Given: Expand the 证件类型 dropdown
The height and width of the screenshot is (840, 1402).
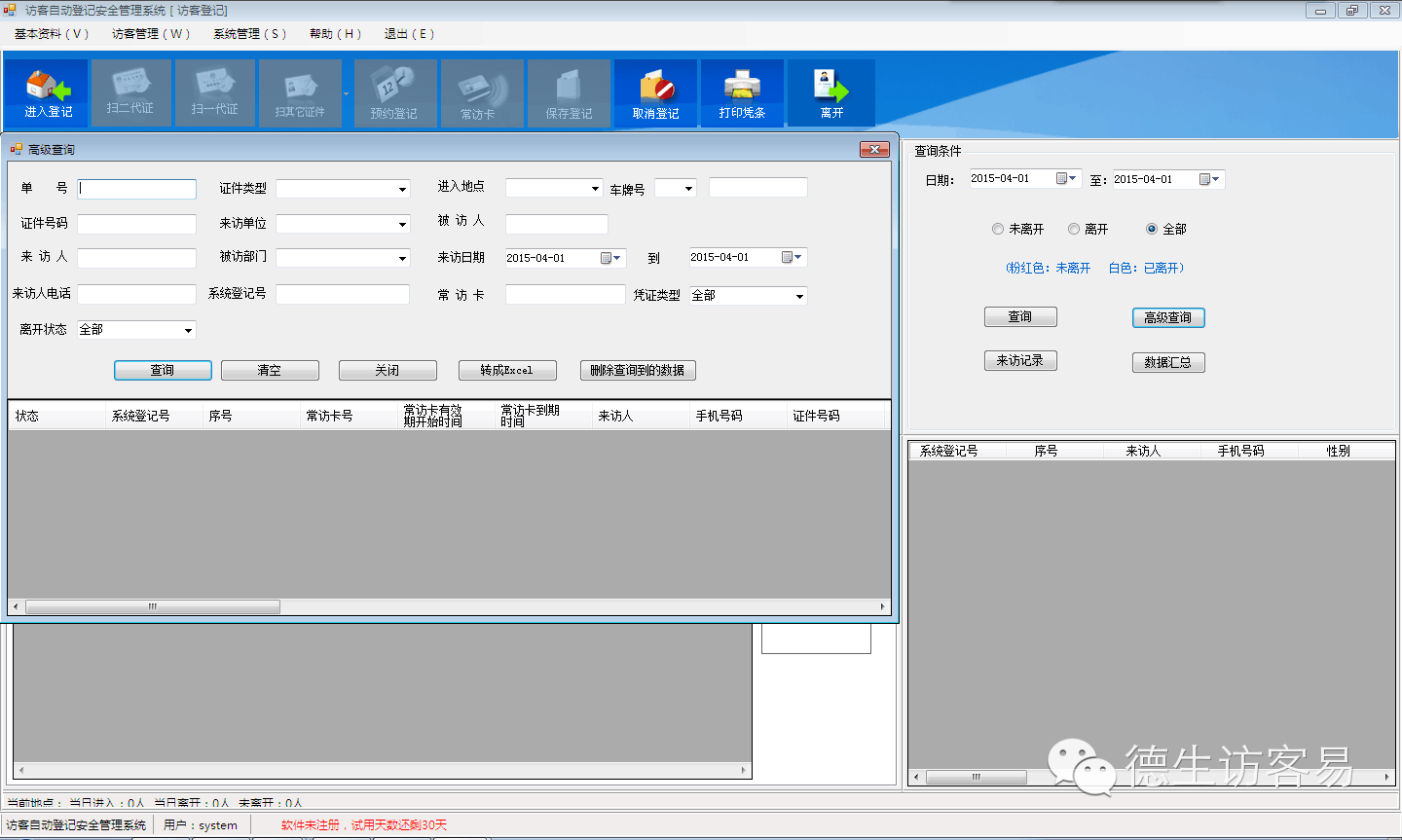Looking at the screenshot, I should pyautogui.click(x=402, y=189).
